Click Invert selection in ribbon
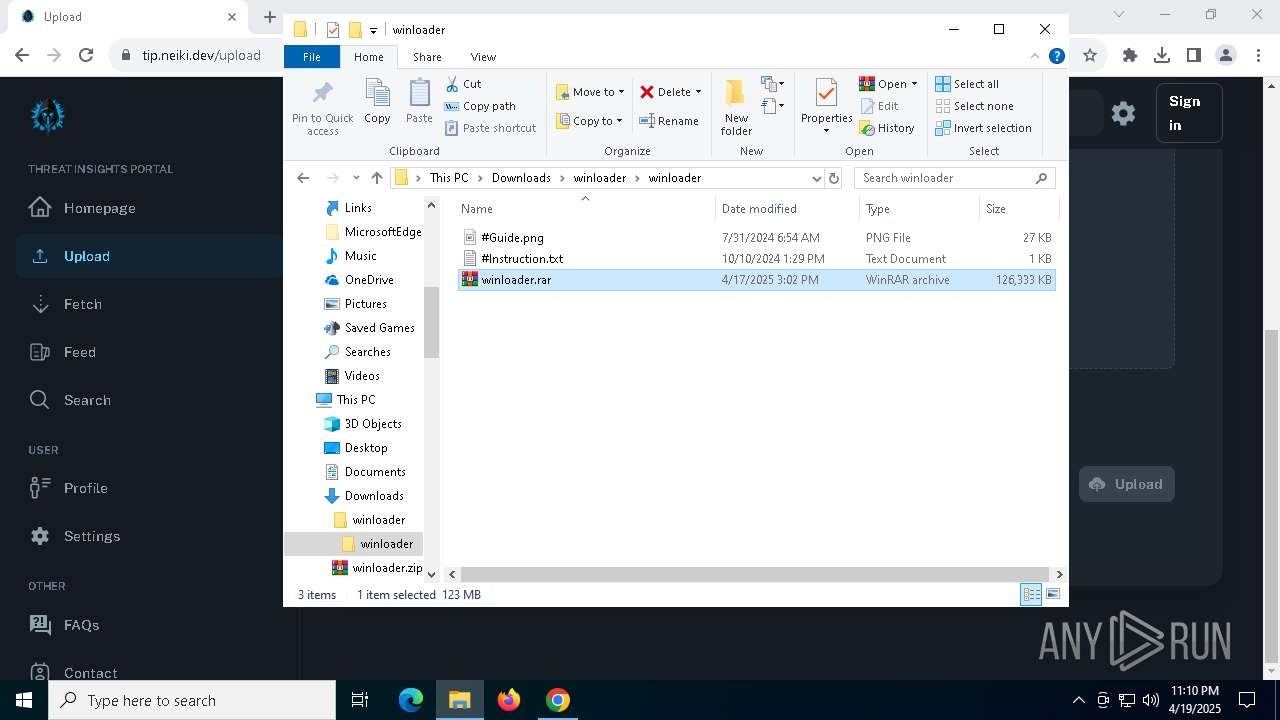Screen dimensions: 1280x720 pyautogui.click(x=983, y=128)
